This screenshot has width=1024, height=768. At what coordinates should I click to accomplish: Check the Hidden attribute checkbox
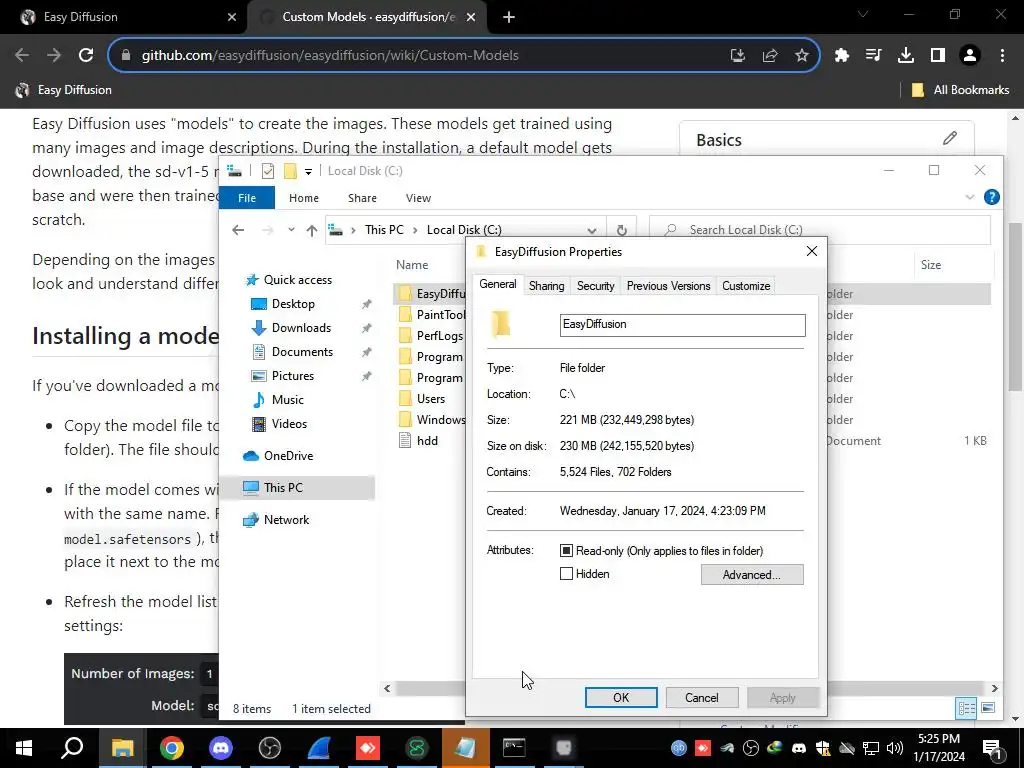tap(566, 574)
